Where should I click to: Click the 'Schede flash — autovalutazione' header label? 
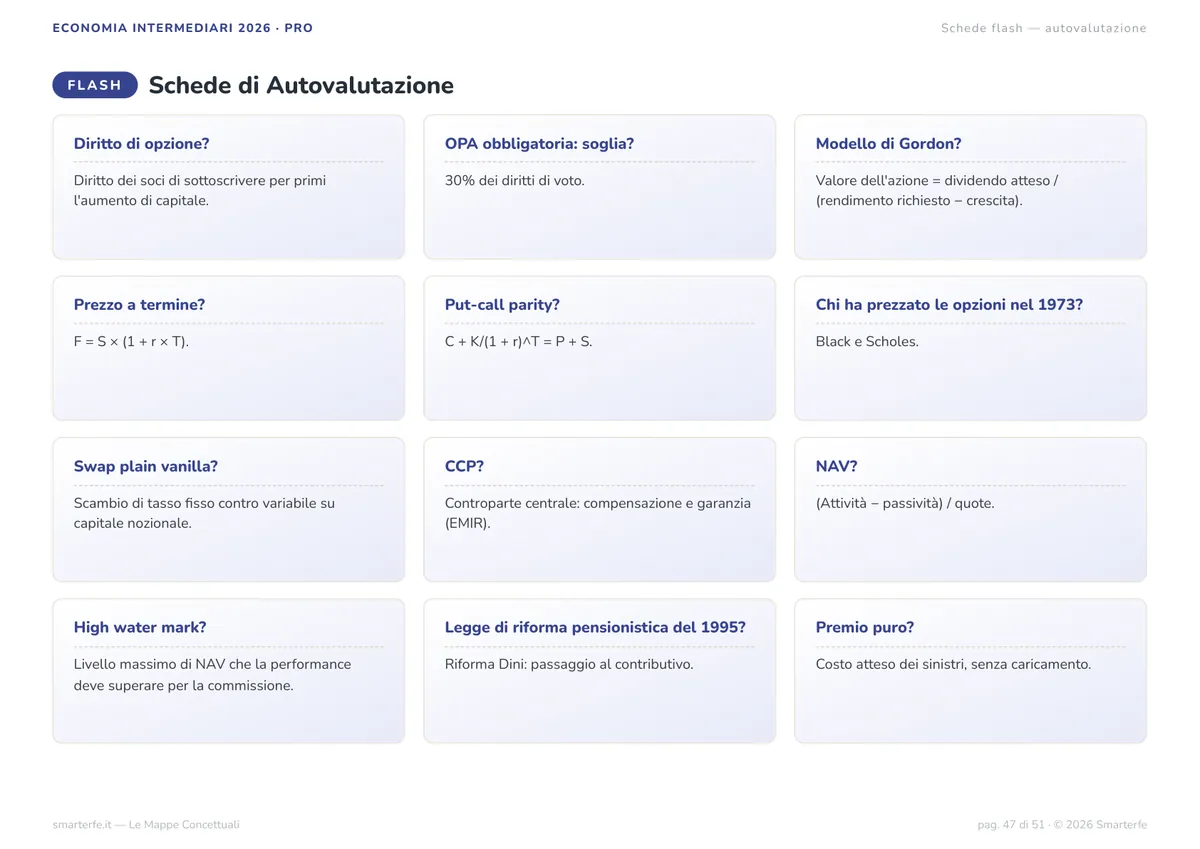click(x=1044, y=28)
